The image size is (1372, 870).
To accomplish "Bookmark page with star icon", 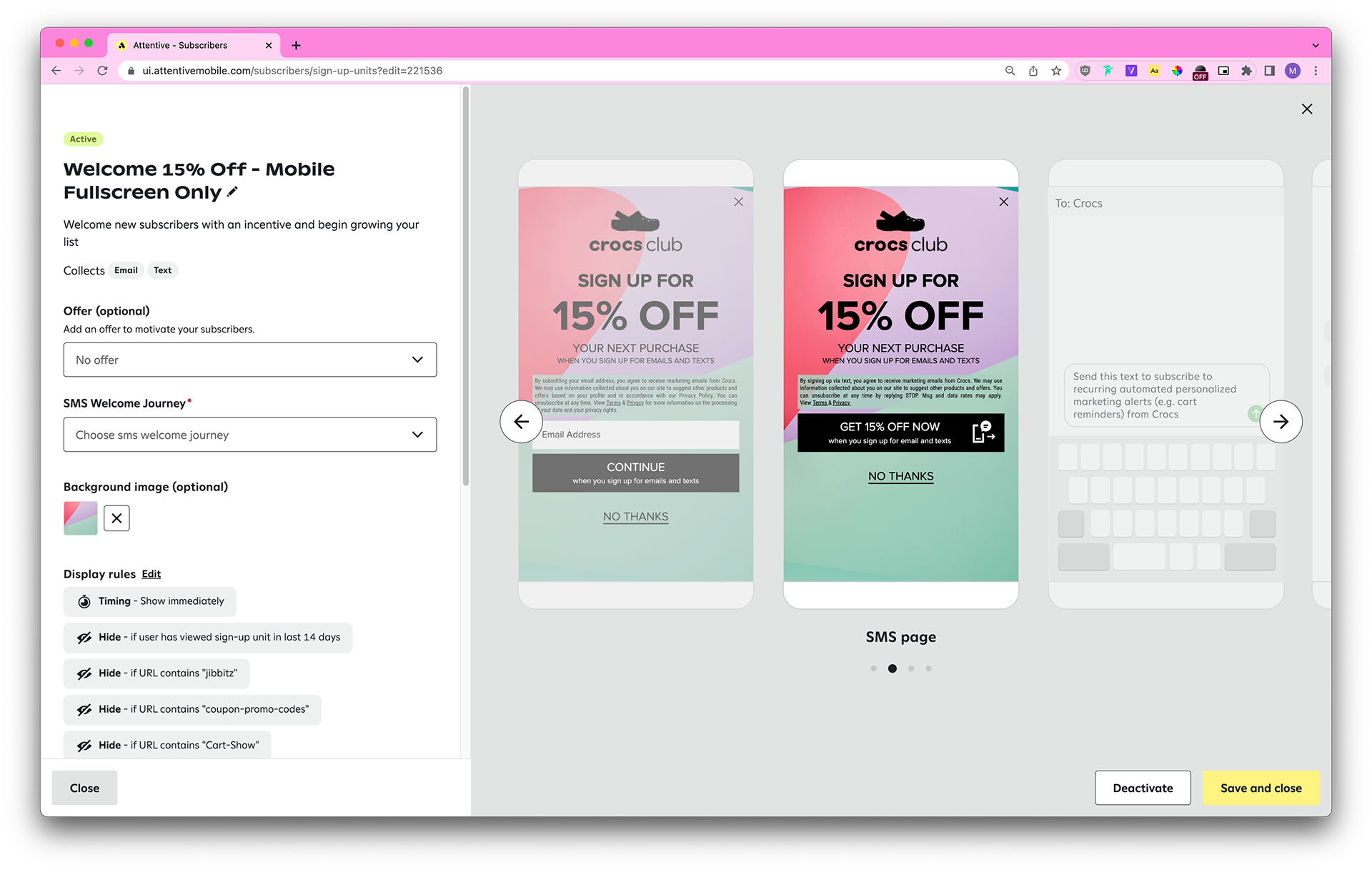I will (1056, 71).
